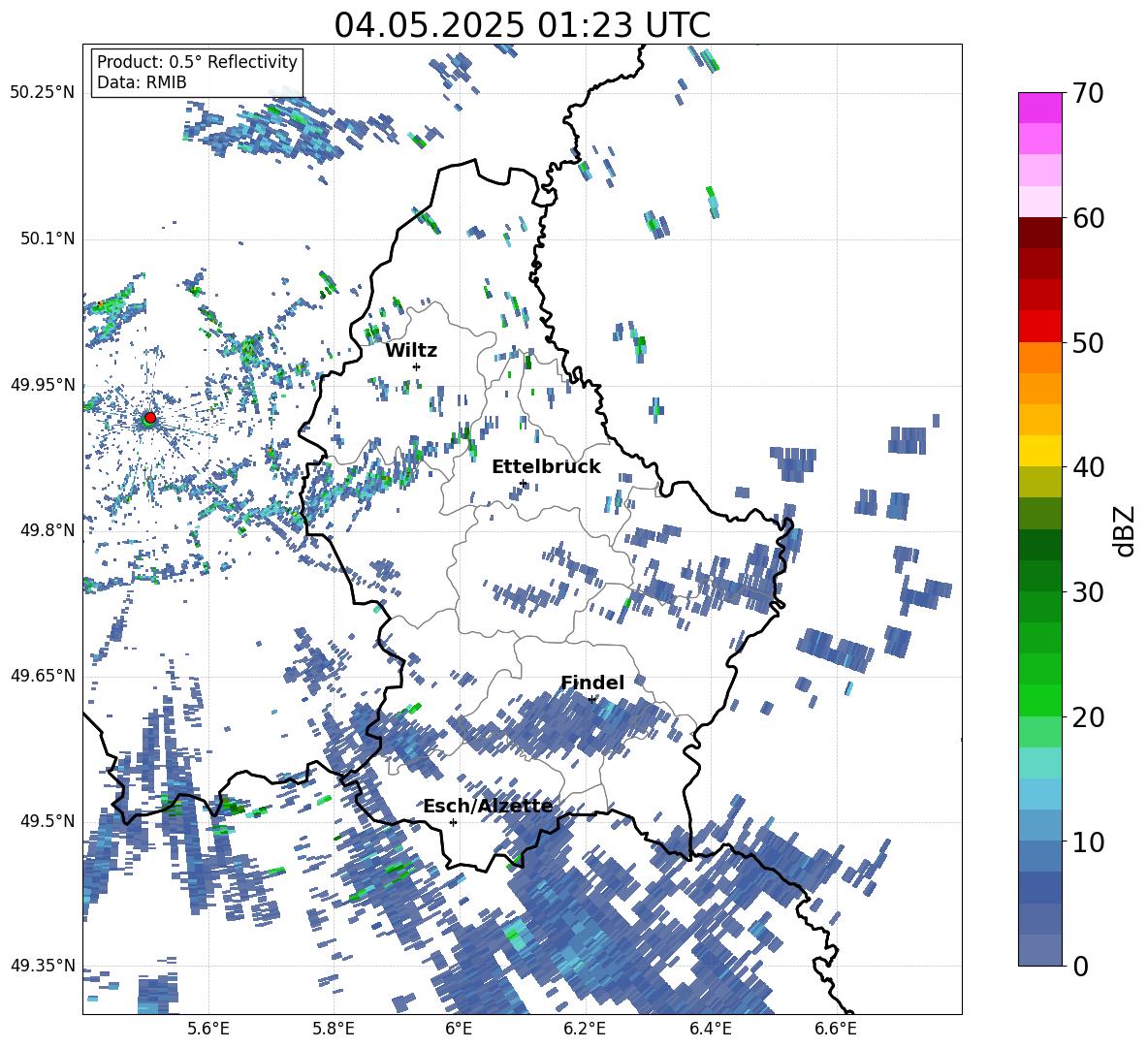The height and width of the screenshot is (1048, 1148).
Task: Click the Ettelbruck cross marker
Action: 523,483
